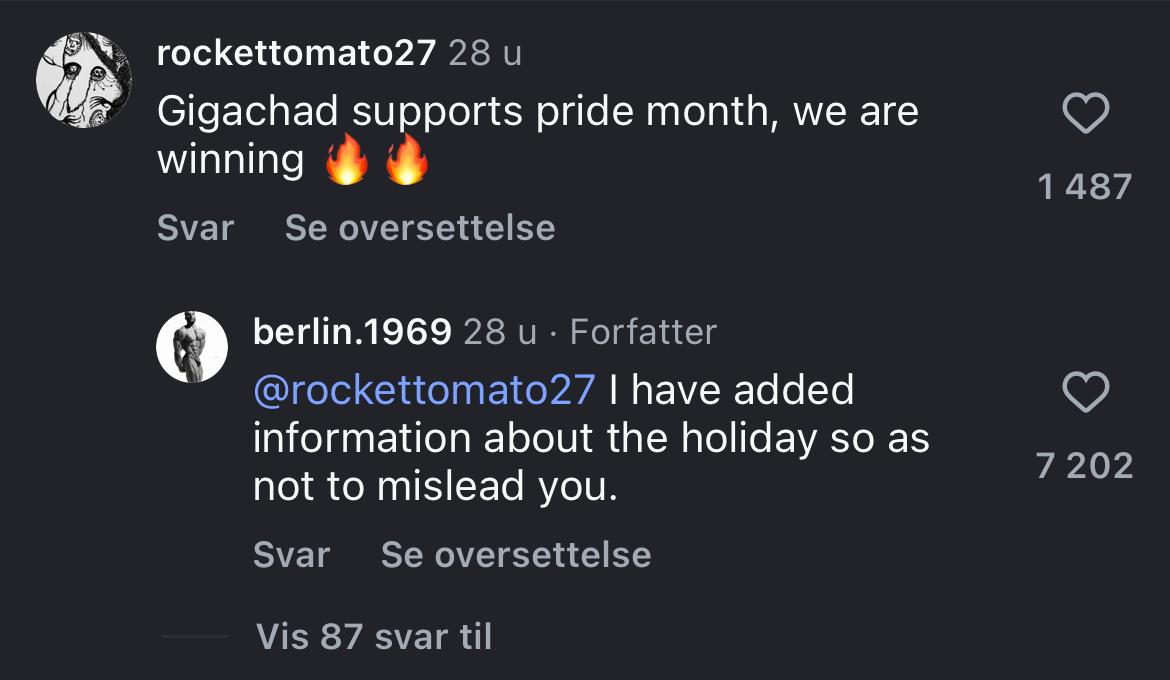Open the berlin.1969 username link
The image size is (1170, 680).
(352, 332)
